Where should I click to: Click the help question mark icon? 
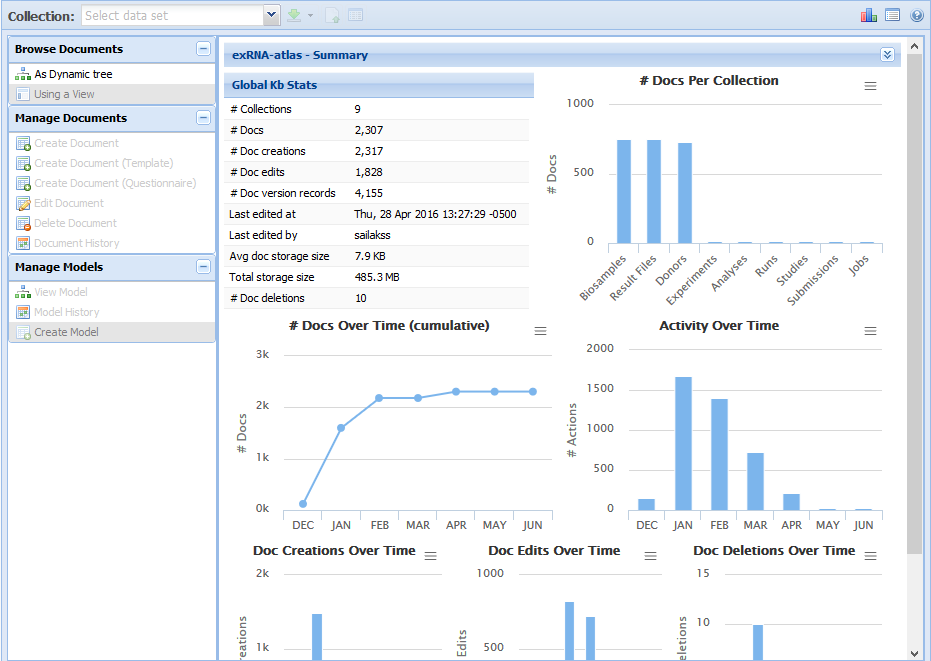point(917,15)
